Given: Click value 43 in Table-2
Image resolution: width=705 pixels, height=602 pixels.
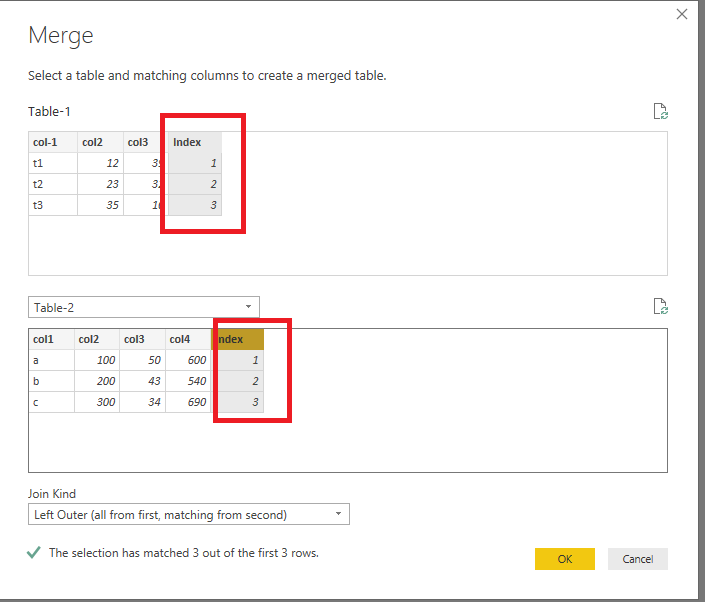Looking at the screenshot, I should (x=143, y=381).
